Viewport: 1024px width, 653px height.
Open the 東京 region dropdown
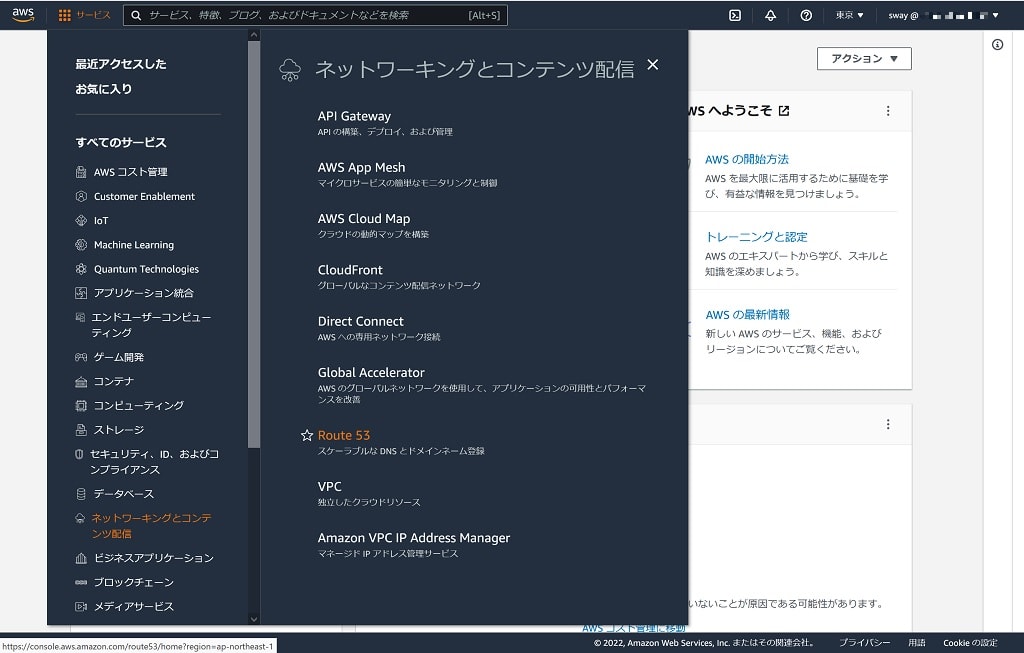(x=850, y=15)
